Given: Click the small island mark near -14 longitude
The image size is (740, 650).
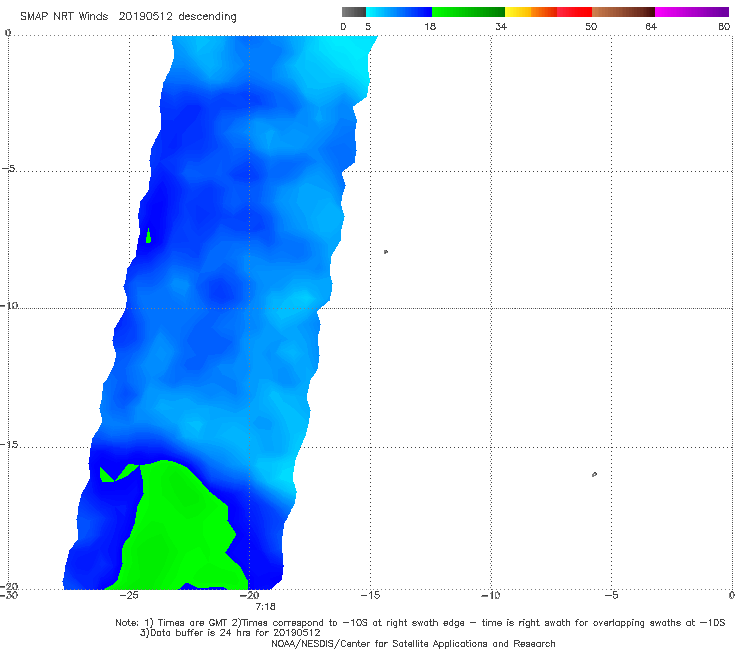Looking at the screenshot, I should (386, 252).
